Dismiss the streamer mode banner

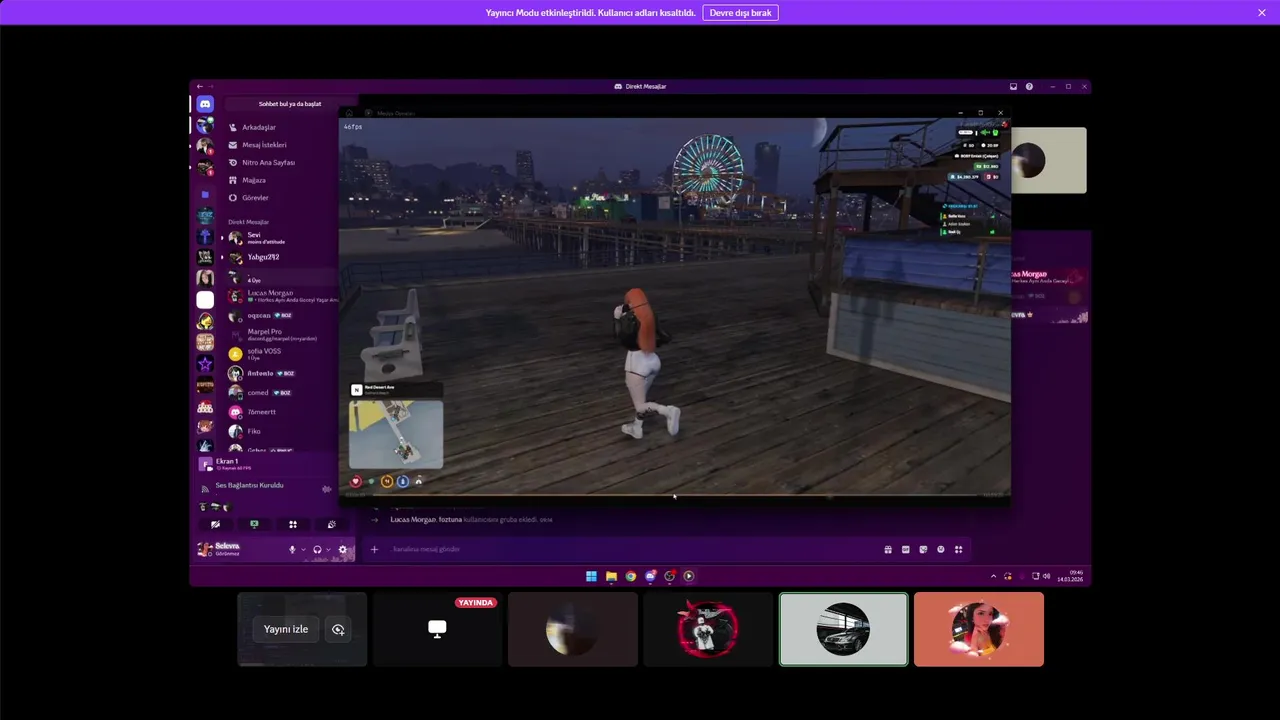tap(1262, 13)
